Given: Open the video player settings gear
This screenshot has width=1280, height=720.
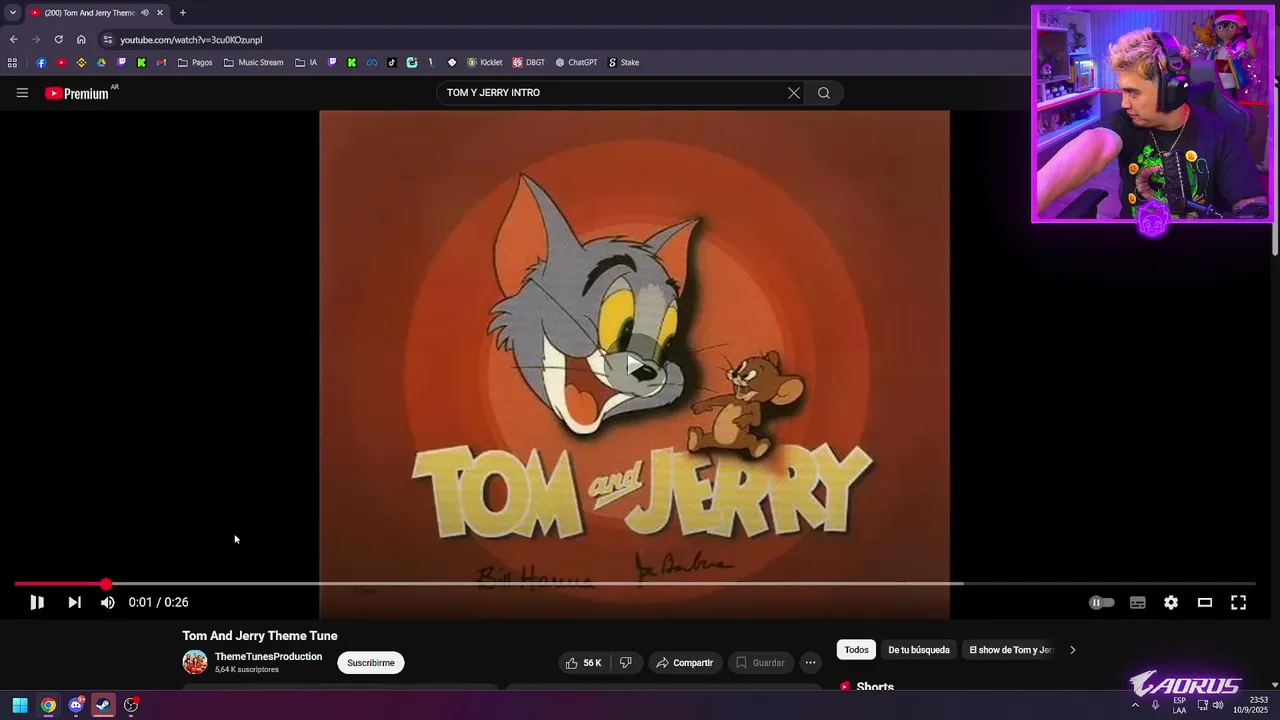Looking at the screenshot, I should tap(1171, 602).
